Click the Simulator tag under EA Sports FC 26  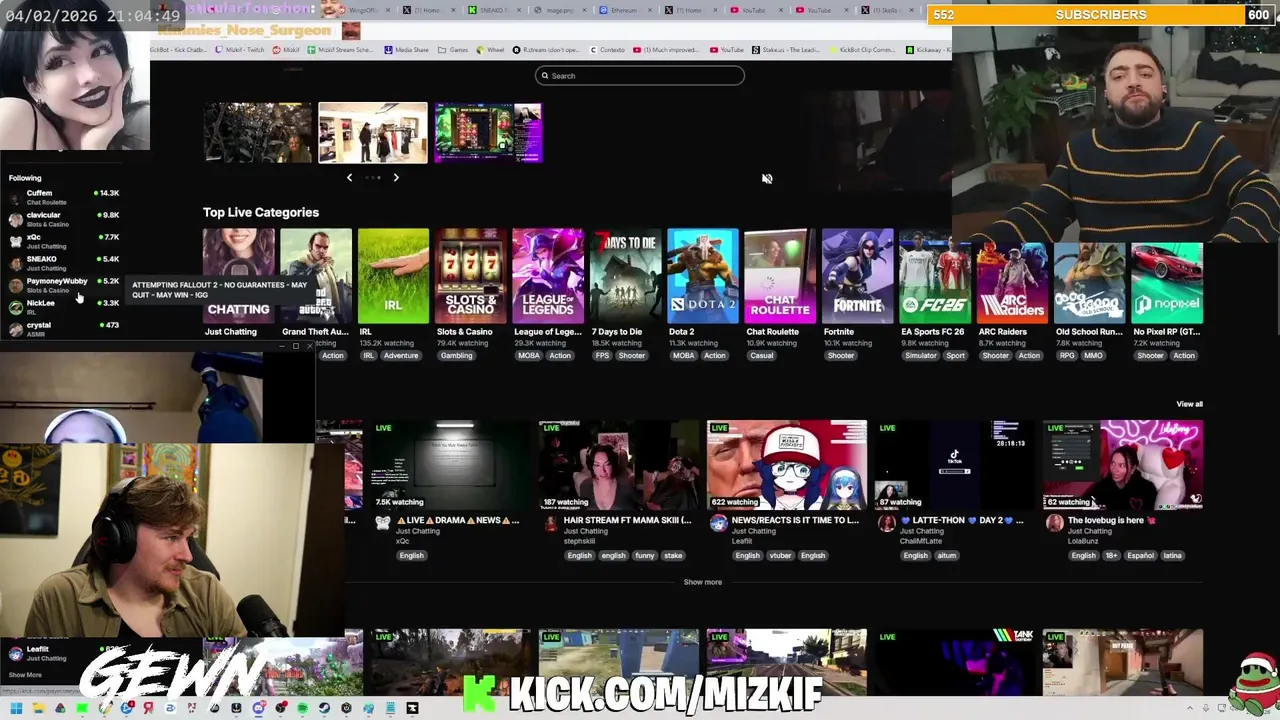click(x=921, y=356)
